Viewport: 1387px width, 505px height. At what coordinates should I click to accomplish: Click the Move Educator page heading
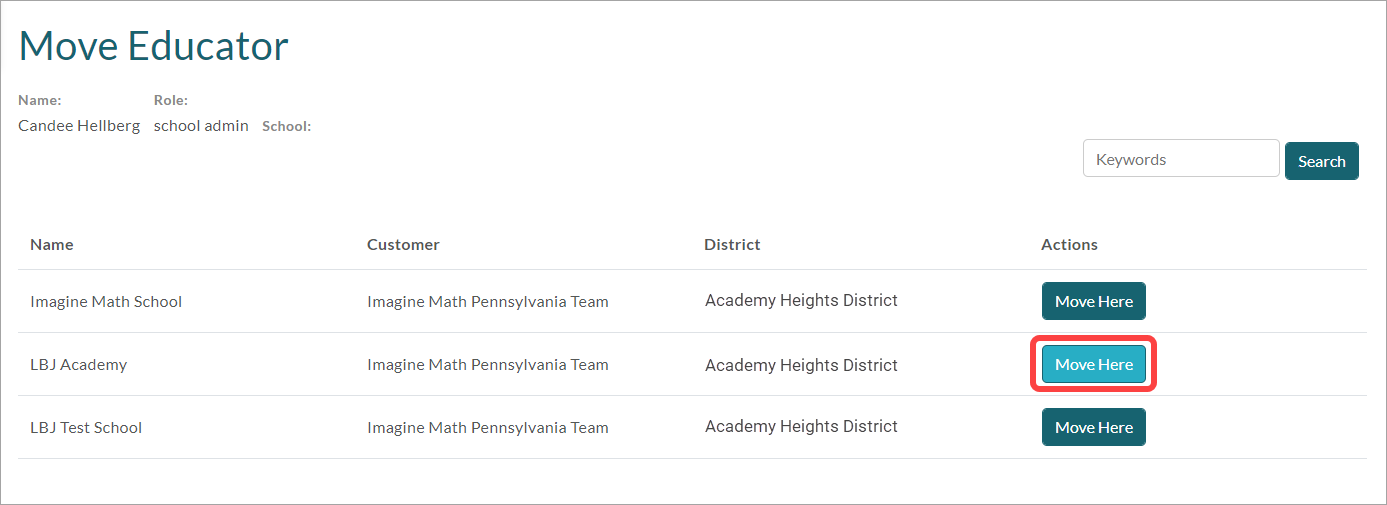pyautogui.click(x=154, y=46)
